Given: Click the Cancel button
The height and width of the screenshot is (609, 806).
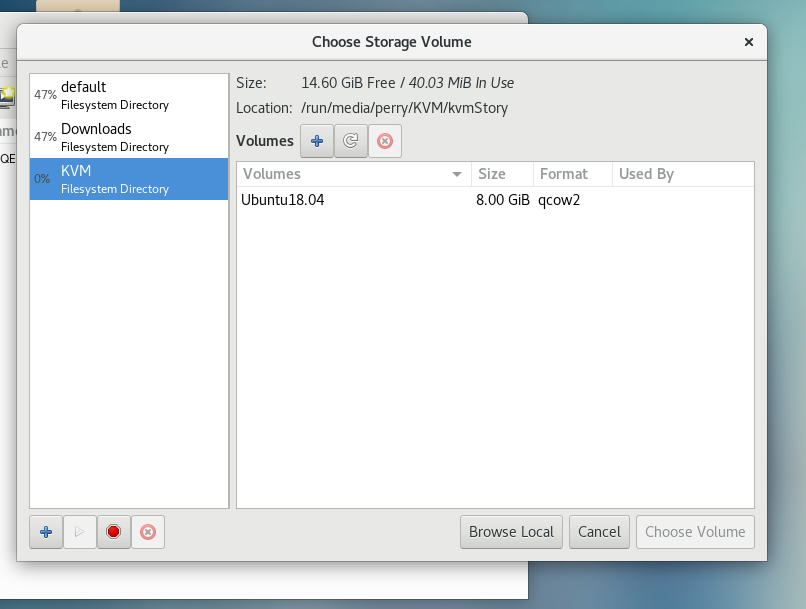Looking at the screenshot, I should [599, 532].
